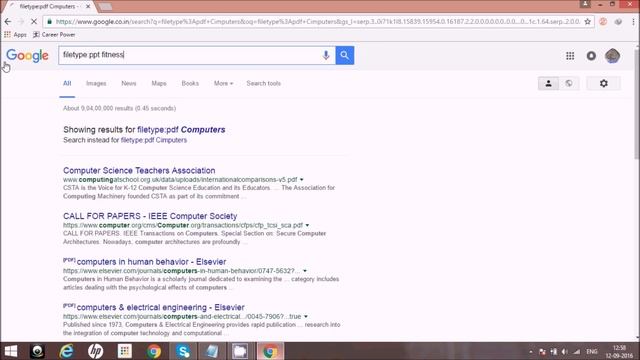Viewport: 640px width, 360px height.
Task: Open Google notifications circle icon
Action: [x=591, y=56]
